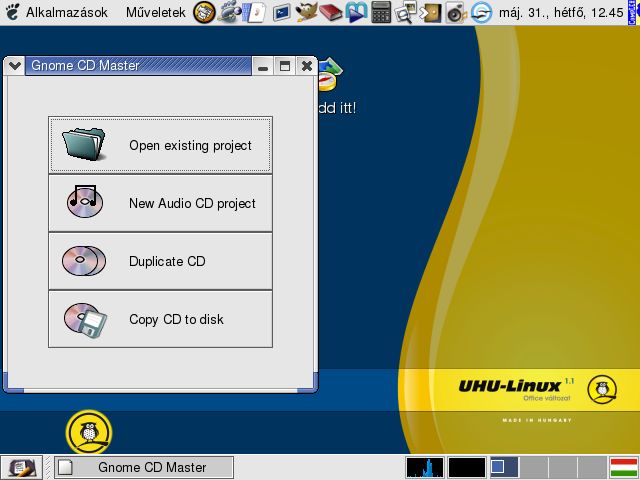The width and height of the screenshot is (640, 480).
Task: Launch the blue circular seagull icon
Action: tap(481, 12)
